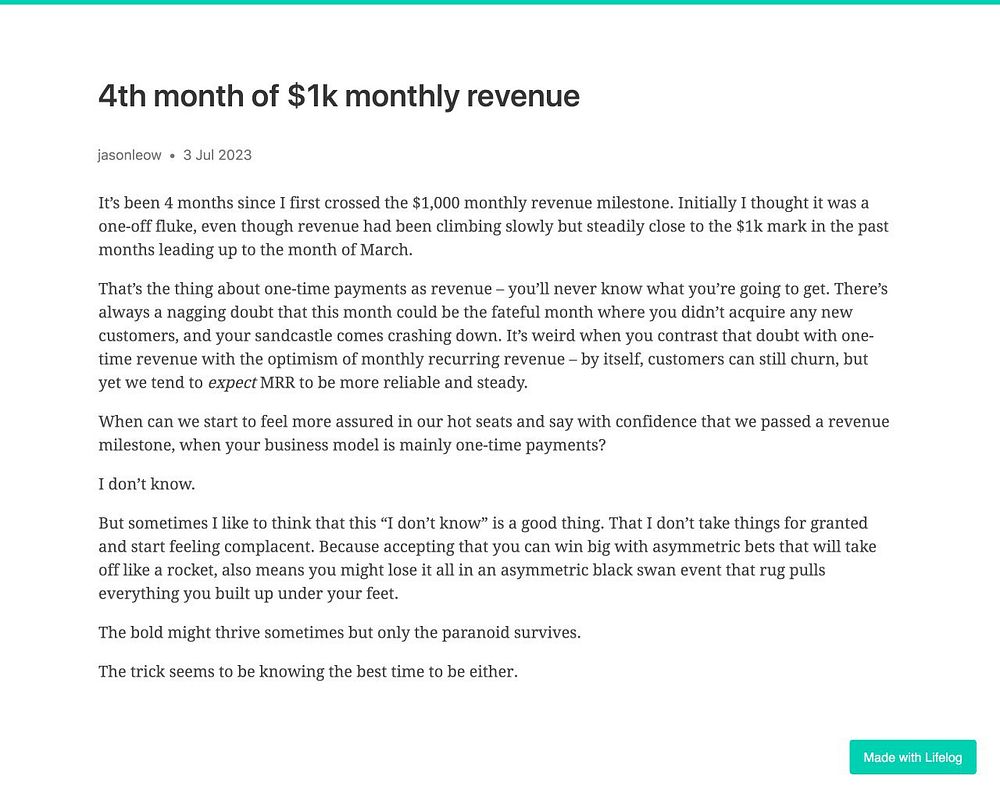
Task: Click the Made with Lifelog button
Action: (x=913, y=757)
